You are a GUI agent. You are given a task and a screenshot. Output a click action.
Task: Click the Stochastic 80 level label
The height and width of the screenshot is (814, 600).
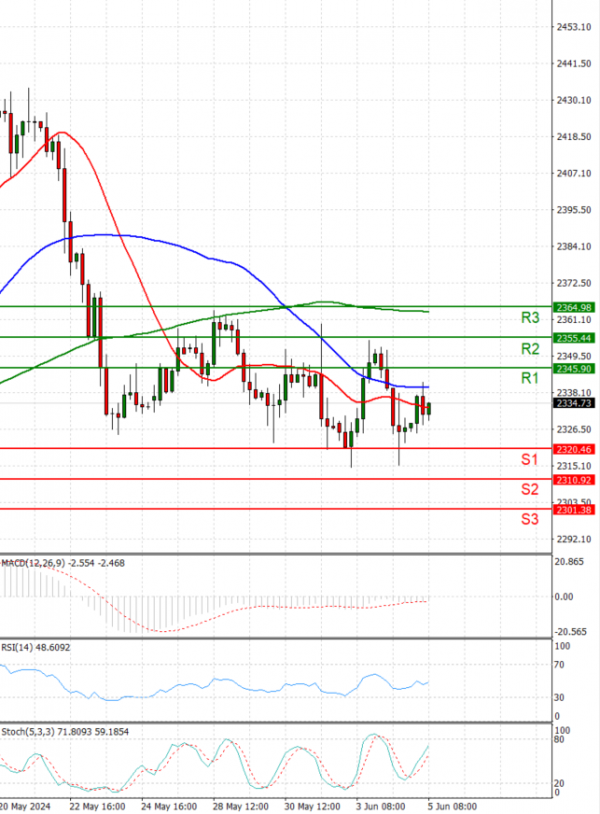coord(560,739)
